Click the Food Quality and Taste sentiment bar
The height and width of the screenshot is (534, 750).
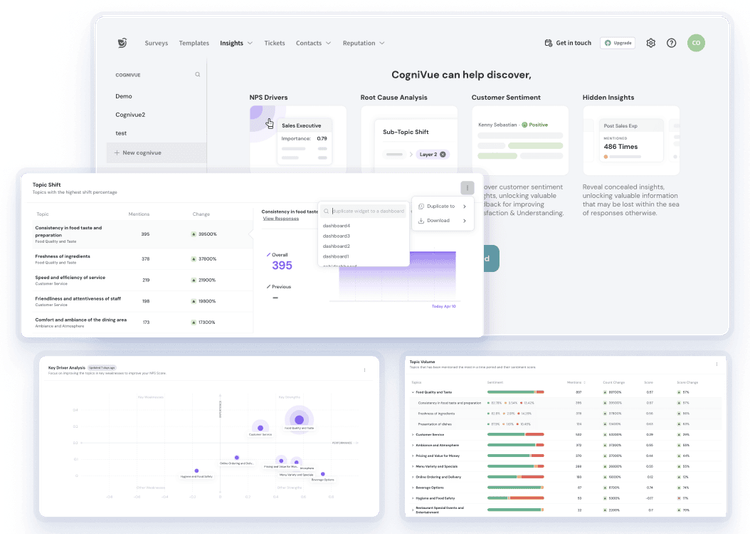click(x=516, y=392)
